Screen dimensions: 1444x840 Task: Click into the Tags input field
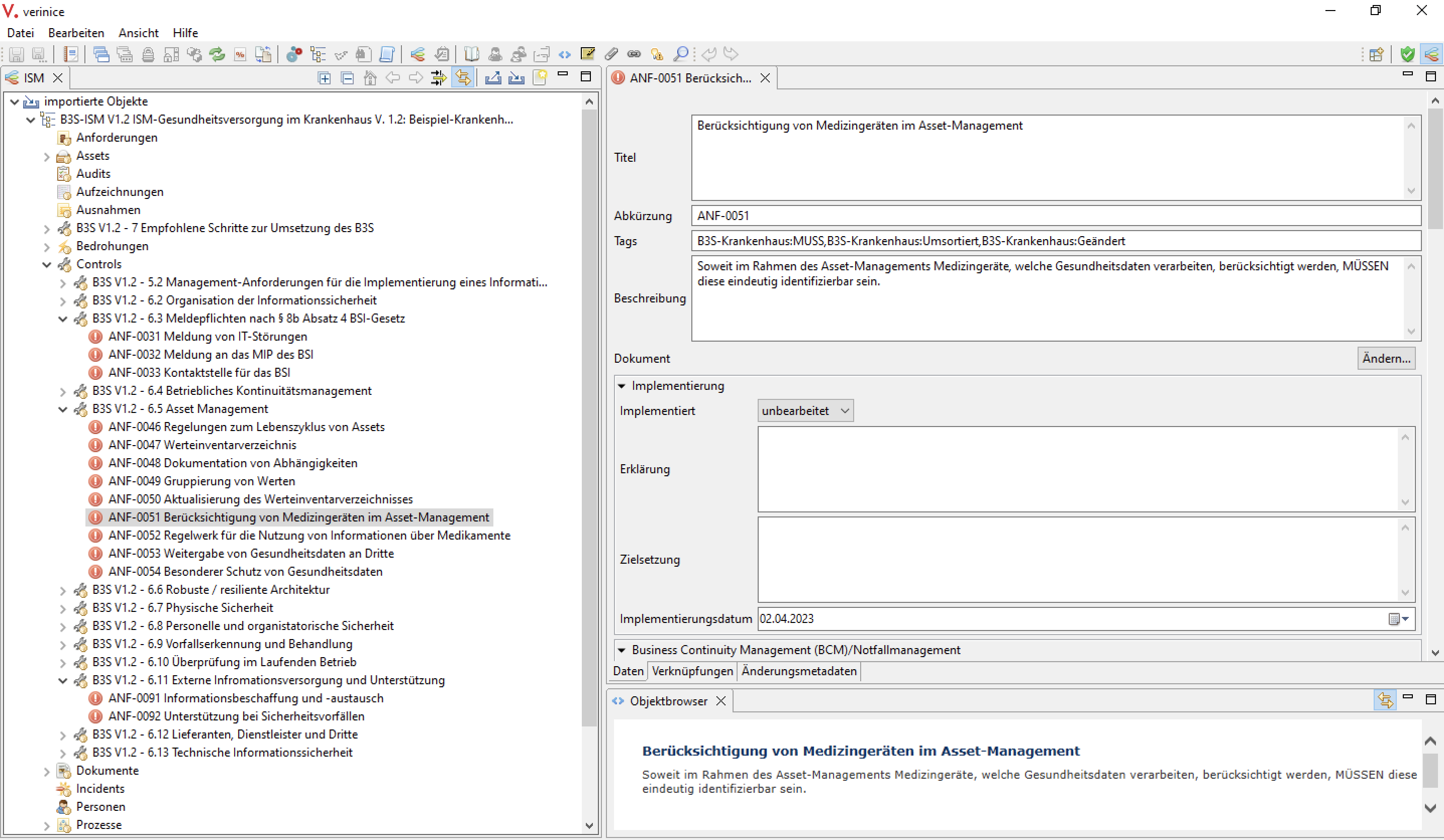point(1056,241)
